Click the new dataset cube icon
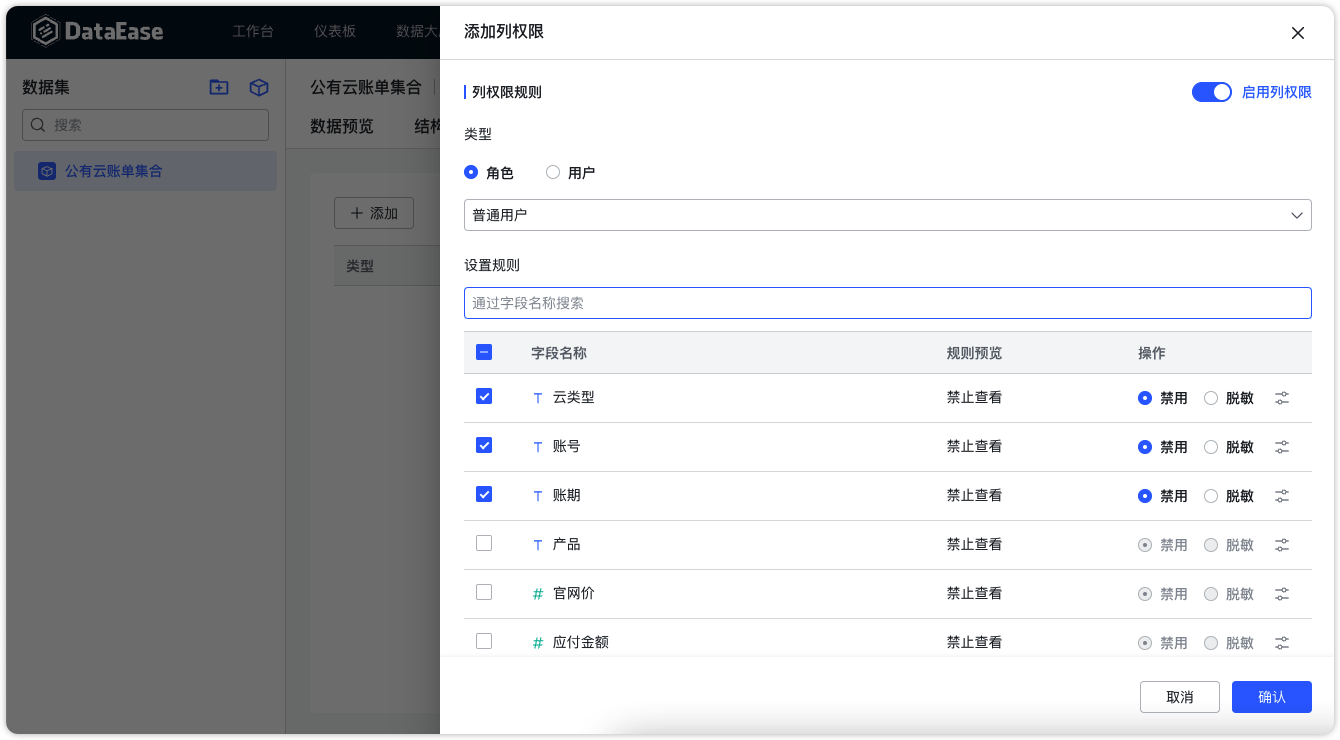The width and height of the screenshot is (1340, 740). point(259,87)
